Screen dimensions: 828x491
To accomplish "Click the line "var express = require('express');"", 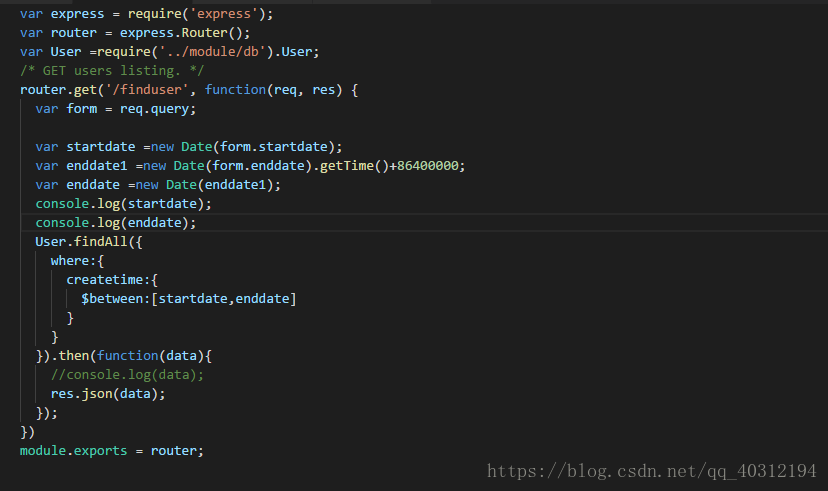I will point(146,14).
